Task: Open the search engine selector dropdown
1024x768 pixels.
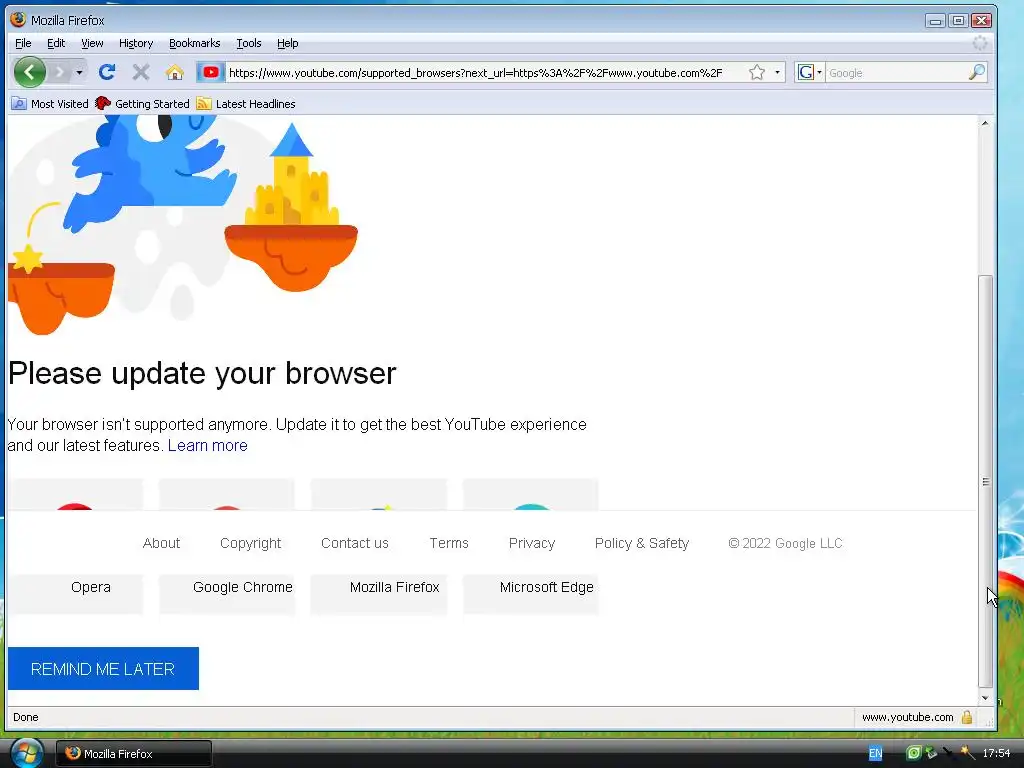Action: coord(809,72)
